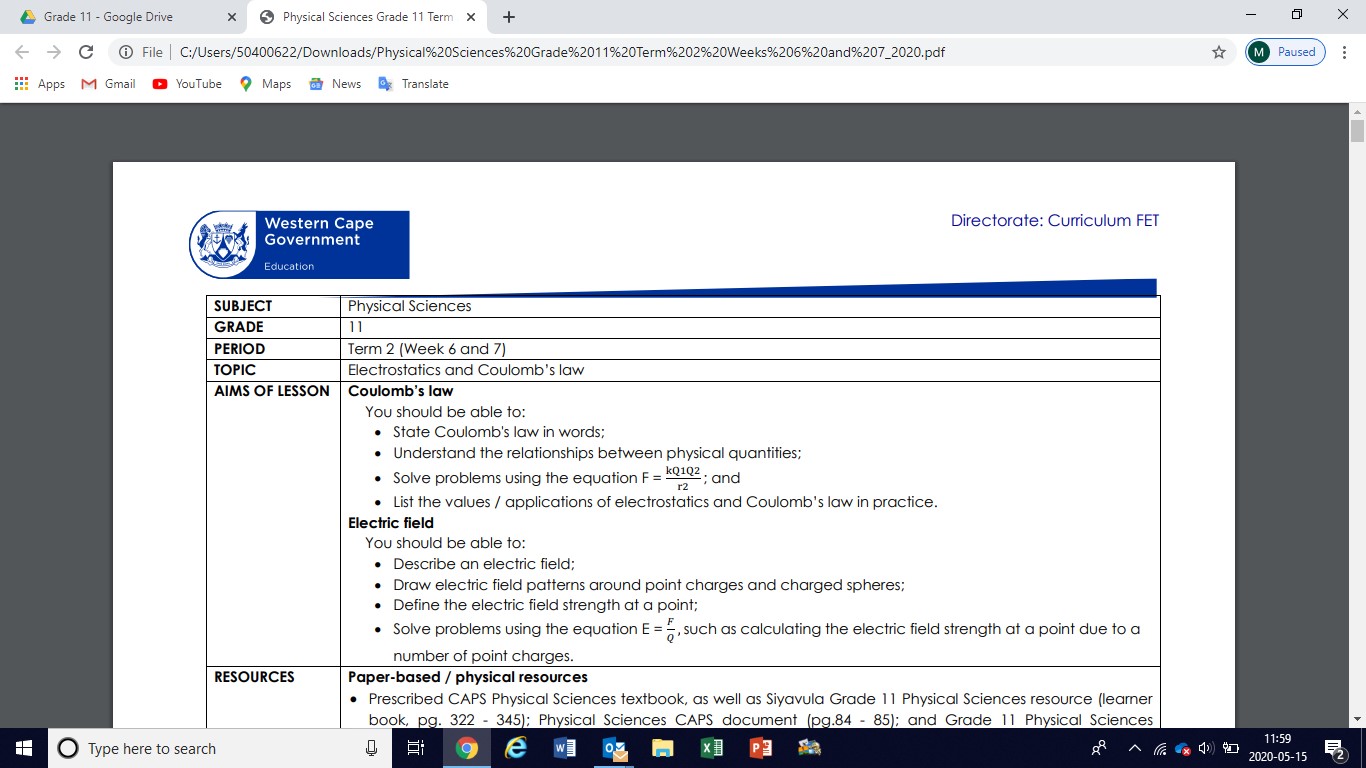View site information for the File address
The width and height of the screenshot is (1366, 768).
pos(141,52)
